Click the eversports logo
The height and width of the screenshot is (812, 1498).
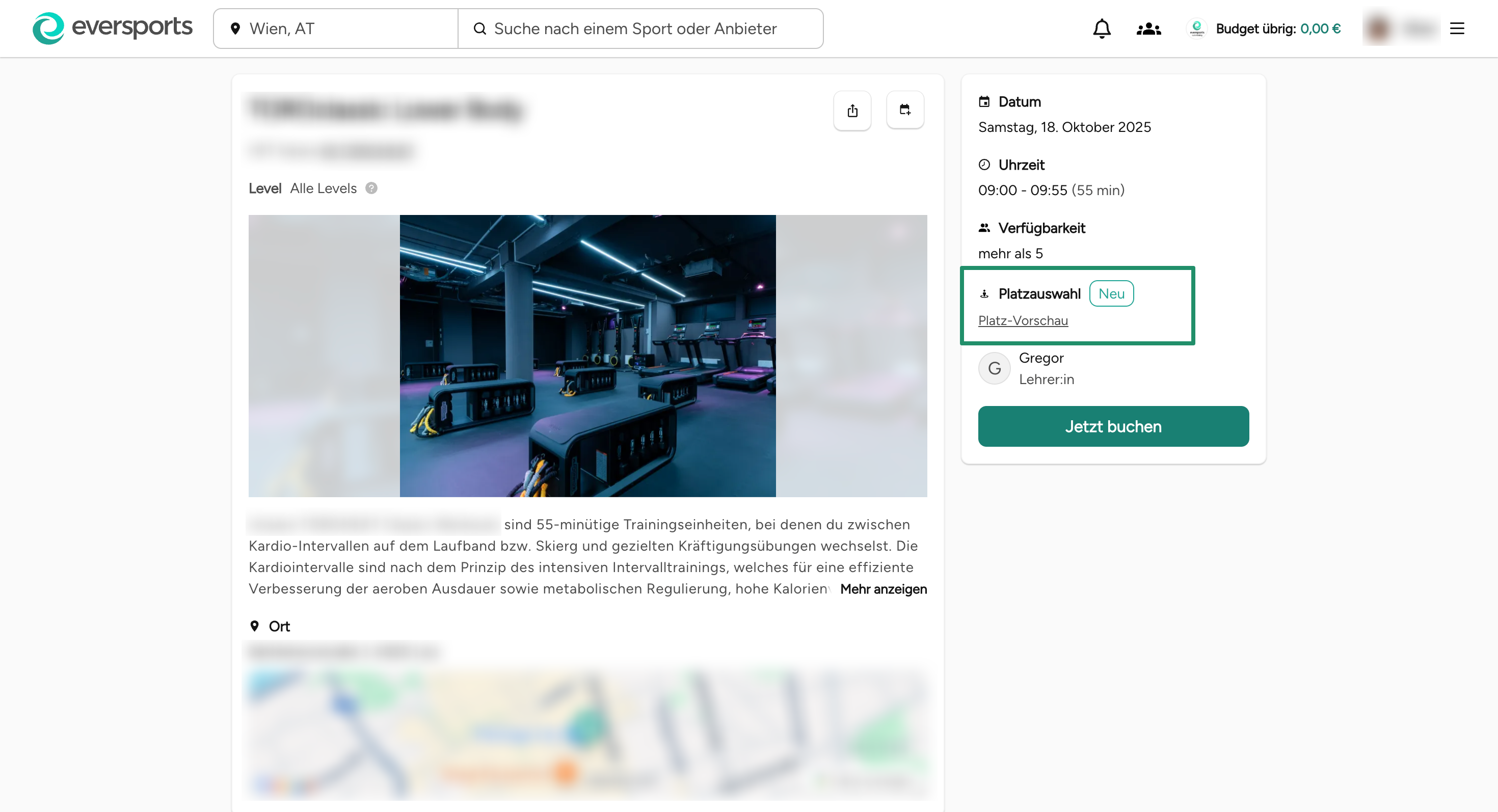[112, 28]
